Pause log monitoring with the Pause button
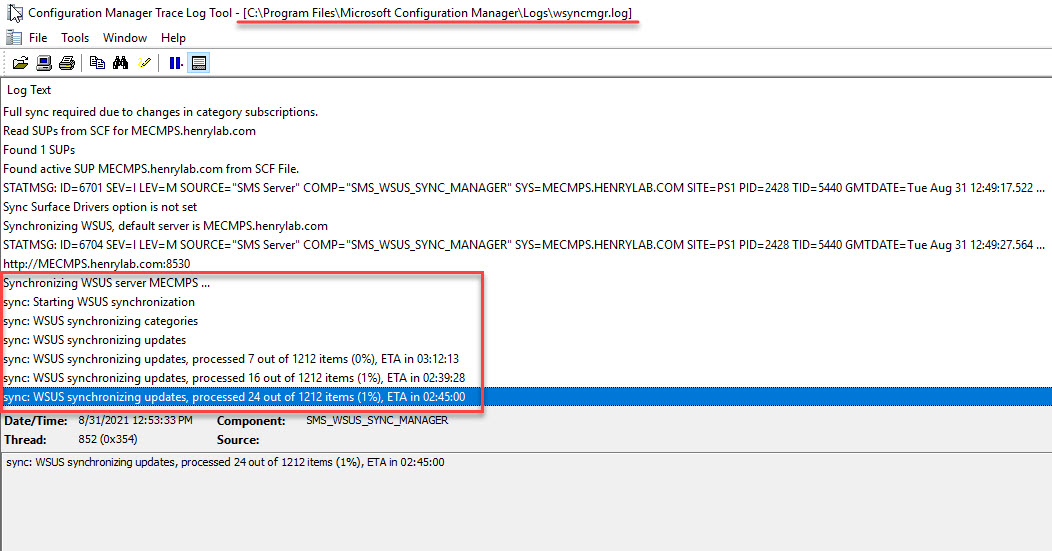This screenshot has height=551, width=1052. point(175,63)
